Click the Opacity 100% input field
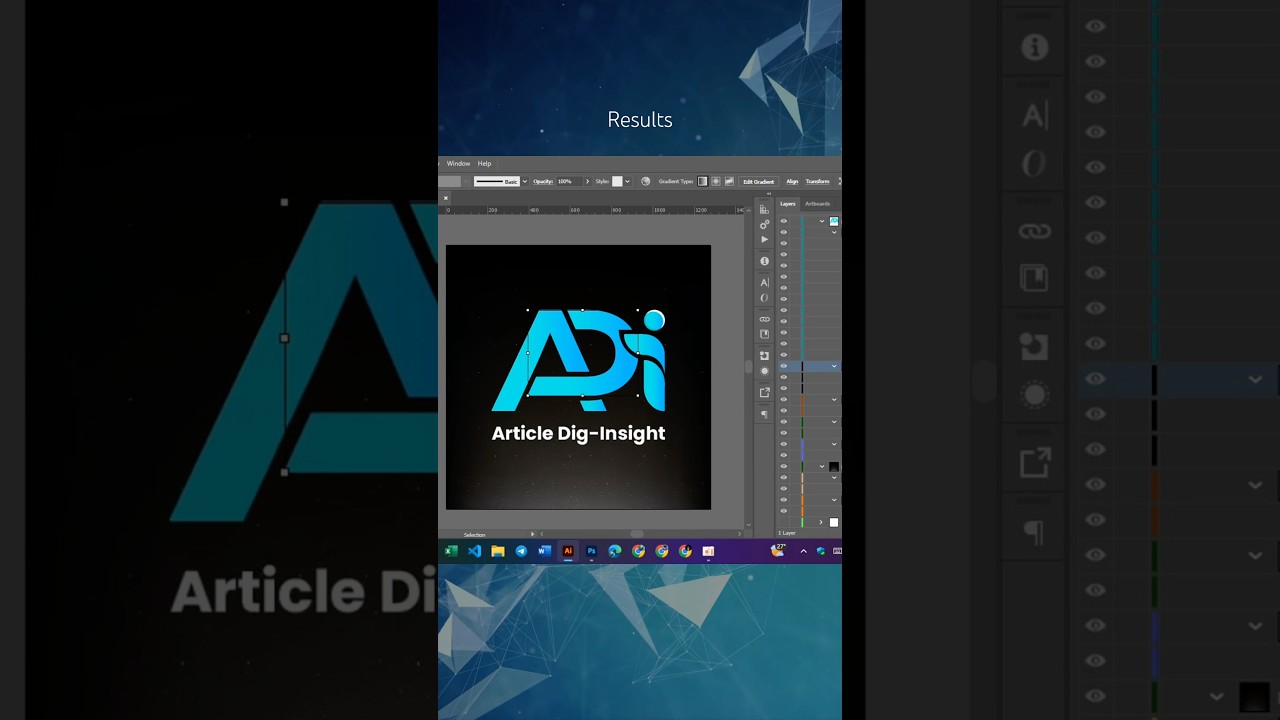The image size is (1280, 720). (570, 182)
